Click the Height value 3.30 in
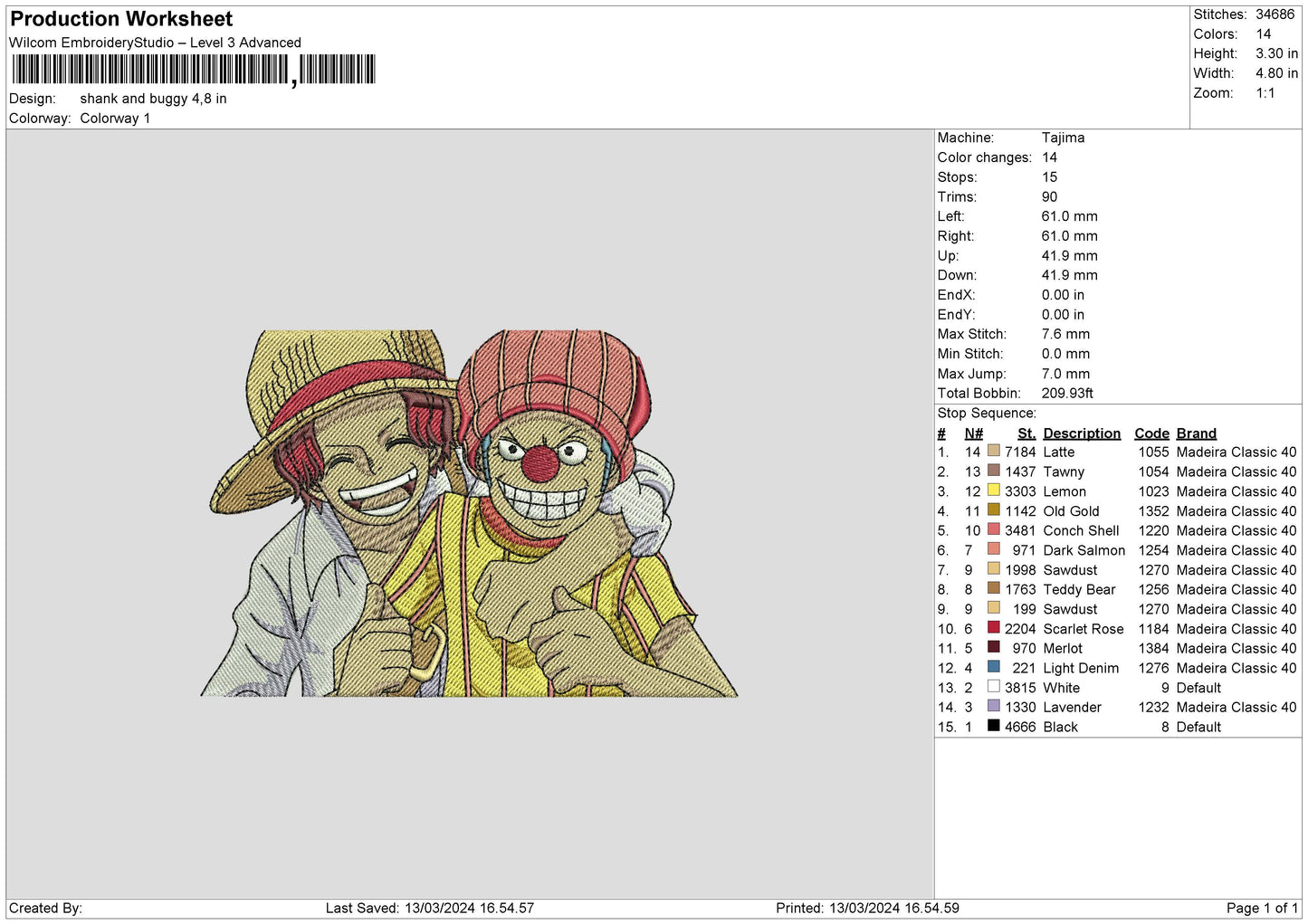1308x924 pixels. tap(1276, 53)
